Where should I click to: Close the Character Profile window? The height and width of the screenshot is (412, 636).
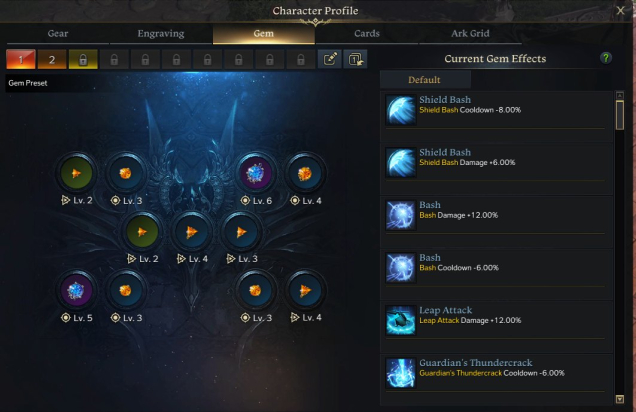coord(621,11)
